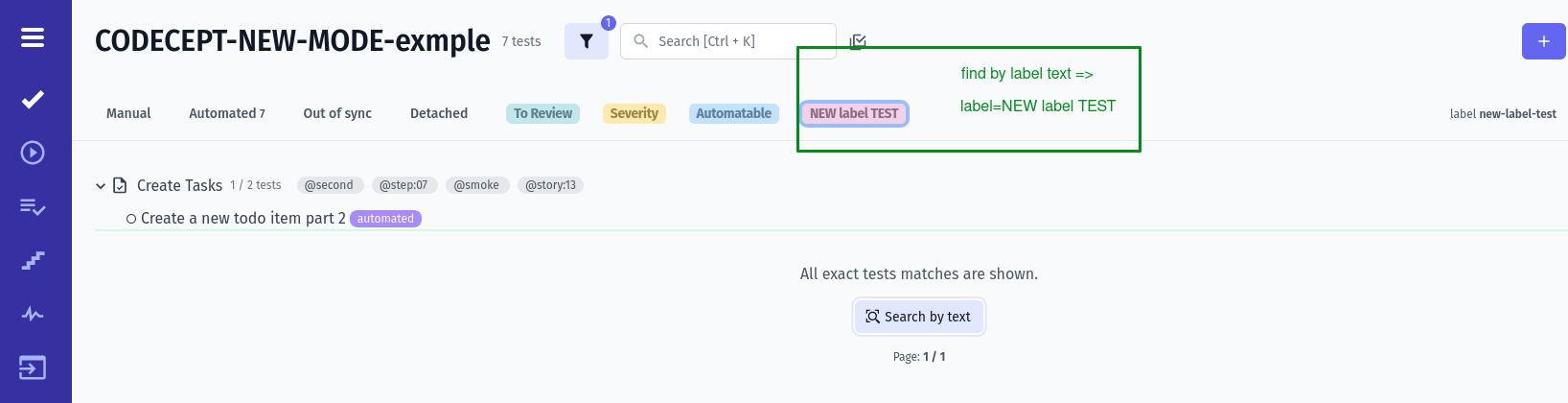The width and height of the screenshot is (1568, 403).
Task: Open the hamburger menu
Action: click(x=33, y=37)
